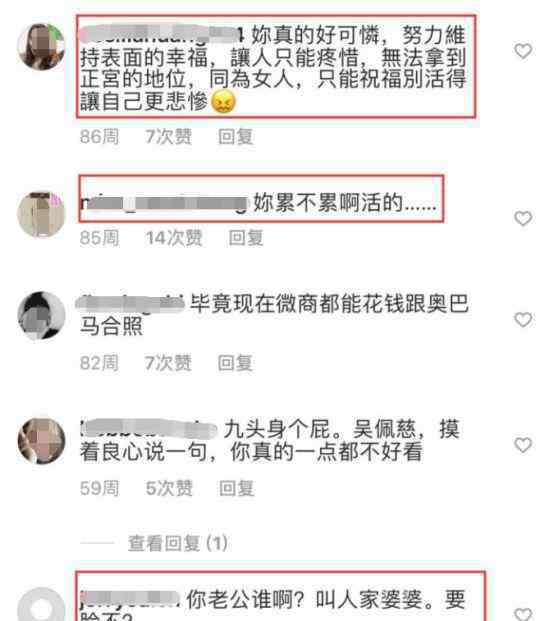Reply to the 59周 comment
This screenshot has width=554, height=621.
pyautogui.click(x=237, y=488)
